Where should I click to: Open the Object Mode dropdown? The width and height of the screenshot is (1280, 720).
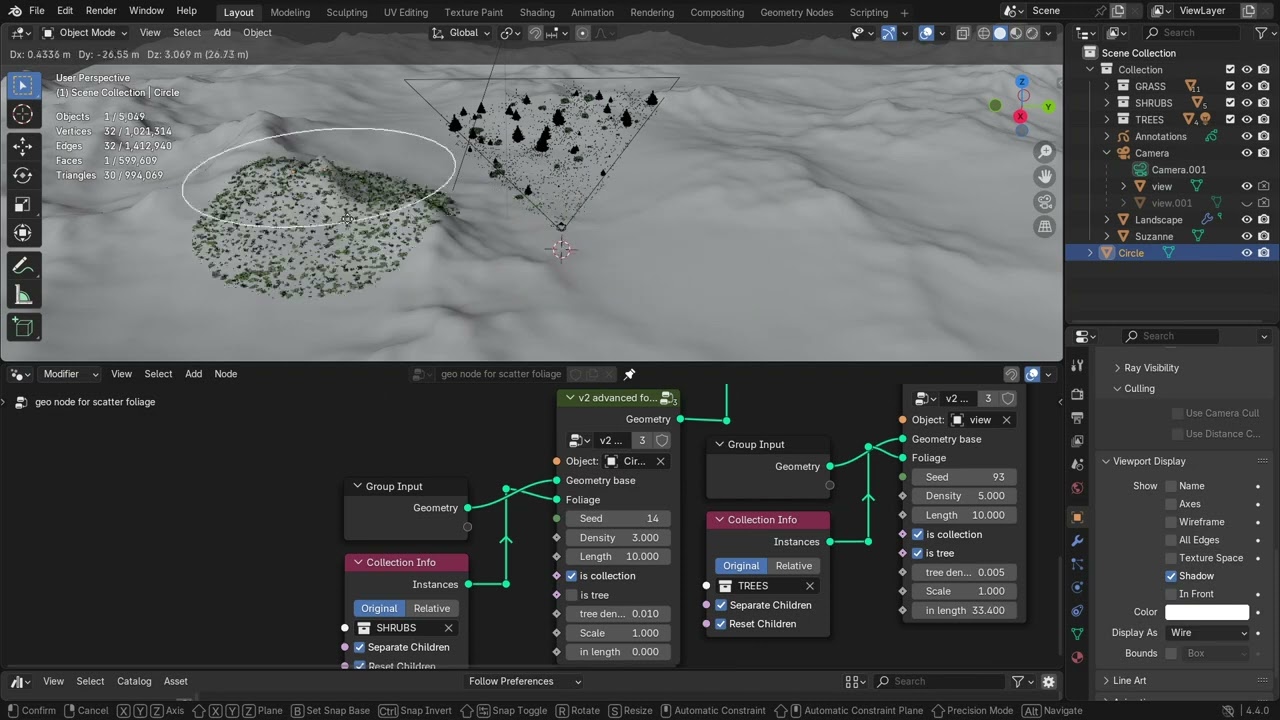85,33
